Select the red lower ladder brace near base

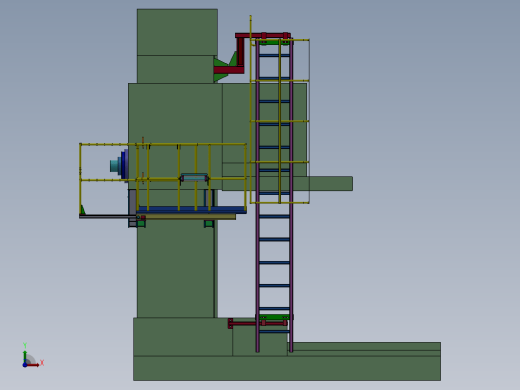pos(257,323)
